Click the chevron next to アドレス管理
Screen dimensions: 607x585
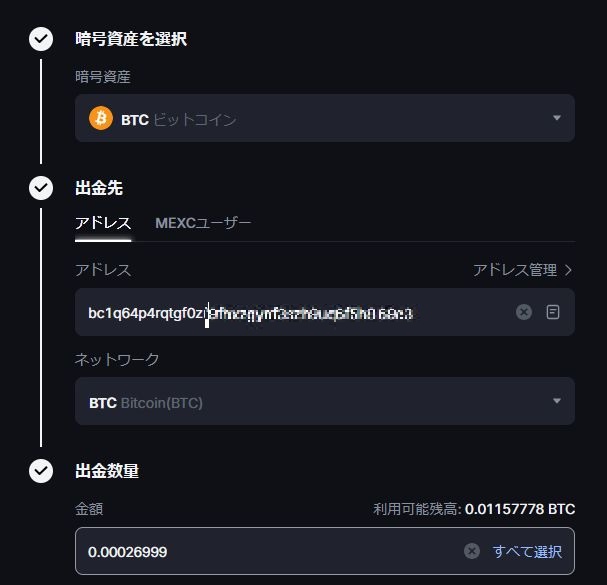coord(568,270)
